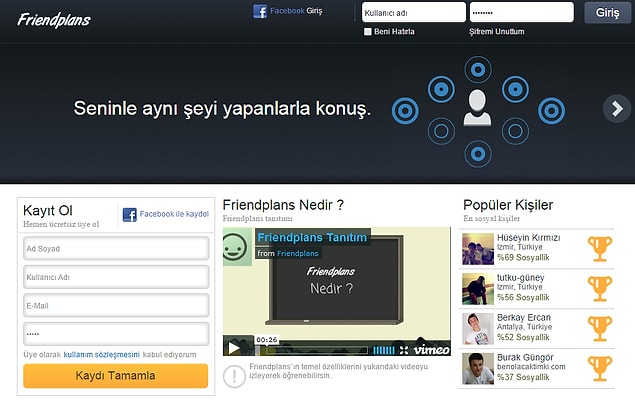Click the Antalya, Türkiye location text
635x401 pixels.
[x=524, y=327]
